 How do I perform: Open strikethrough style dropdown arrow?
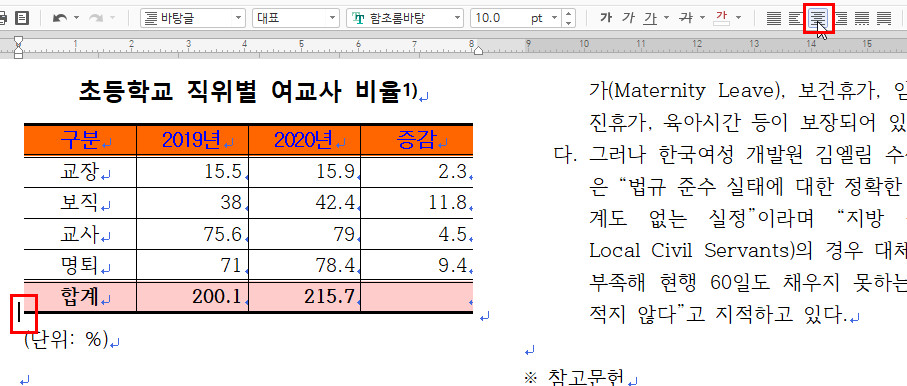click(702, 18)
